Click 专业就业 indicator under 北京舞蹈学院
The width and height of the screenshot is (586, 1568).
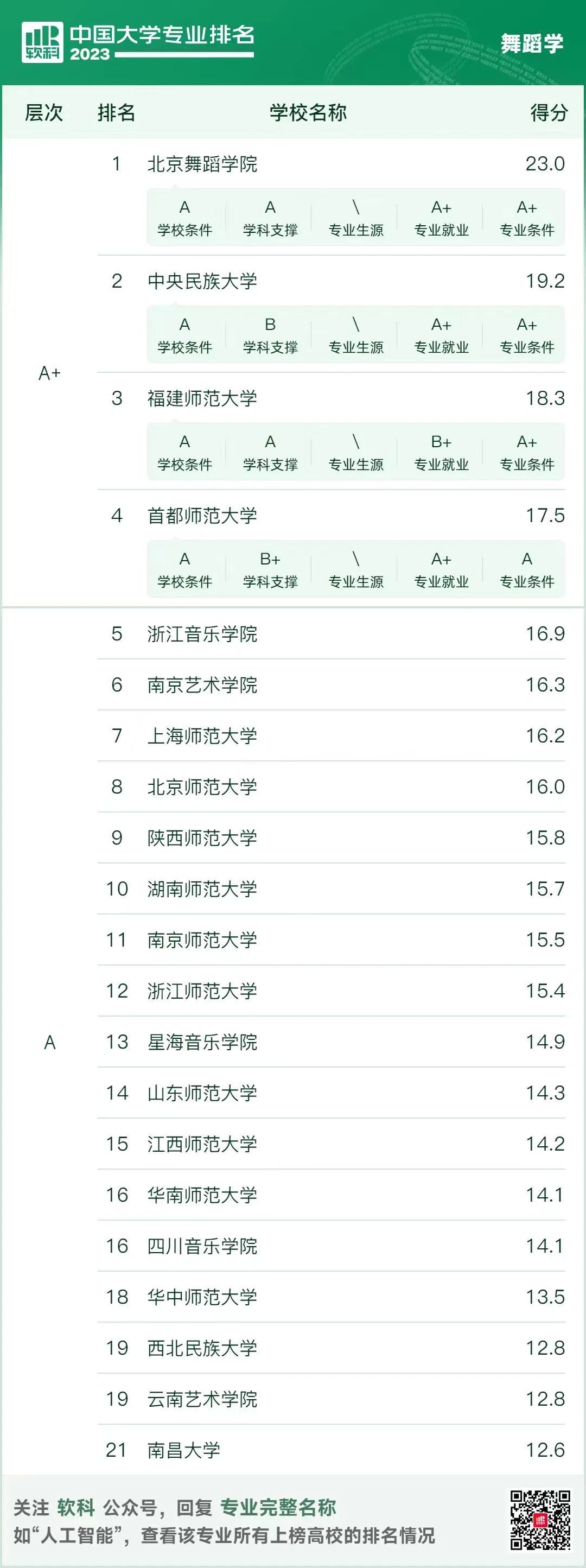(x=441, y=219)
